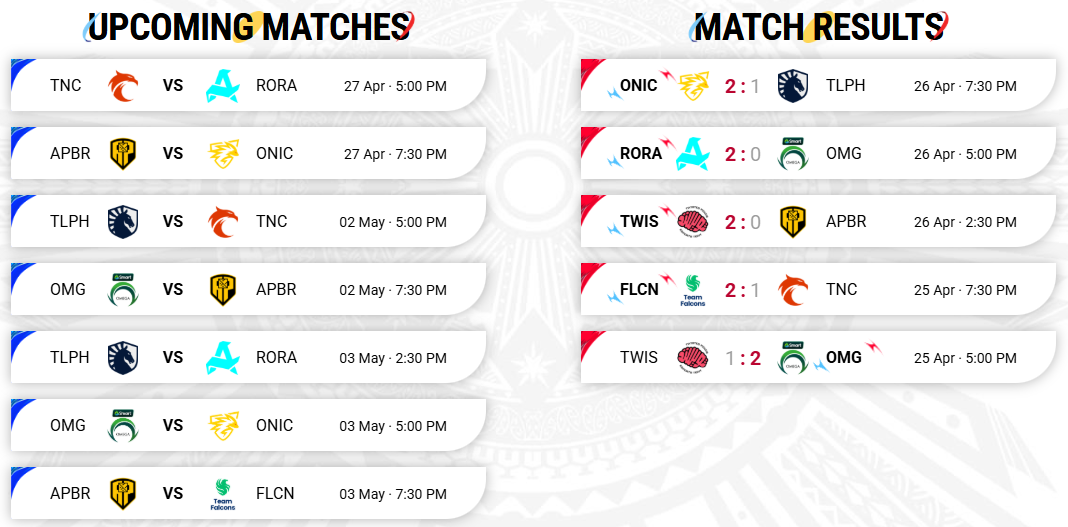
Task: Open RORA 2:0 OMG match result
Action: tap(818, 154)
